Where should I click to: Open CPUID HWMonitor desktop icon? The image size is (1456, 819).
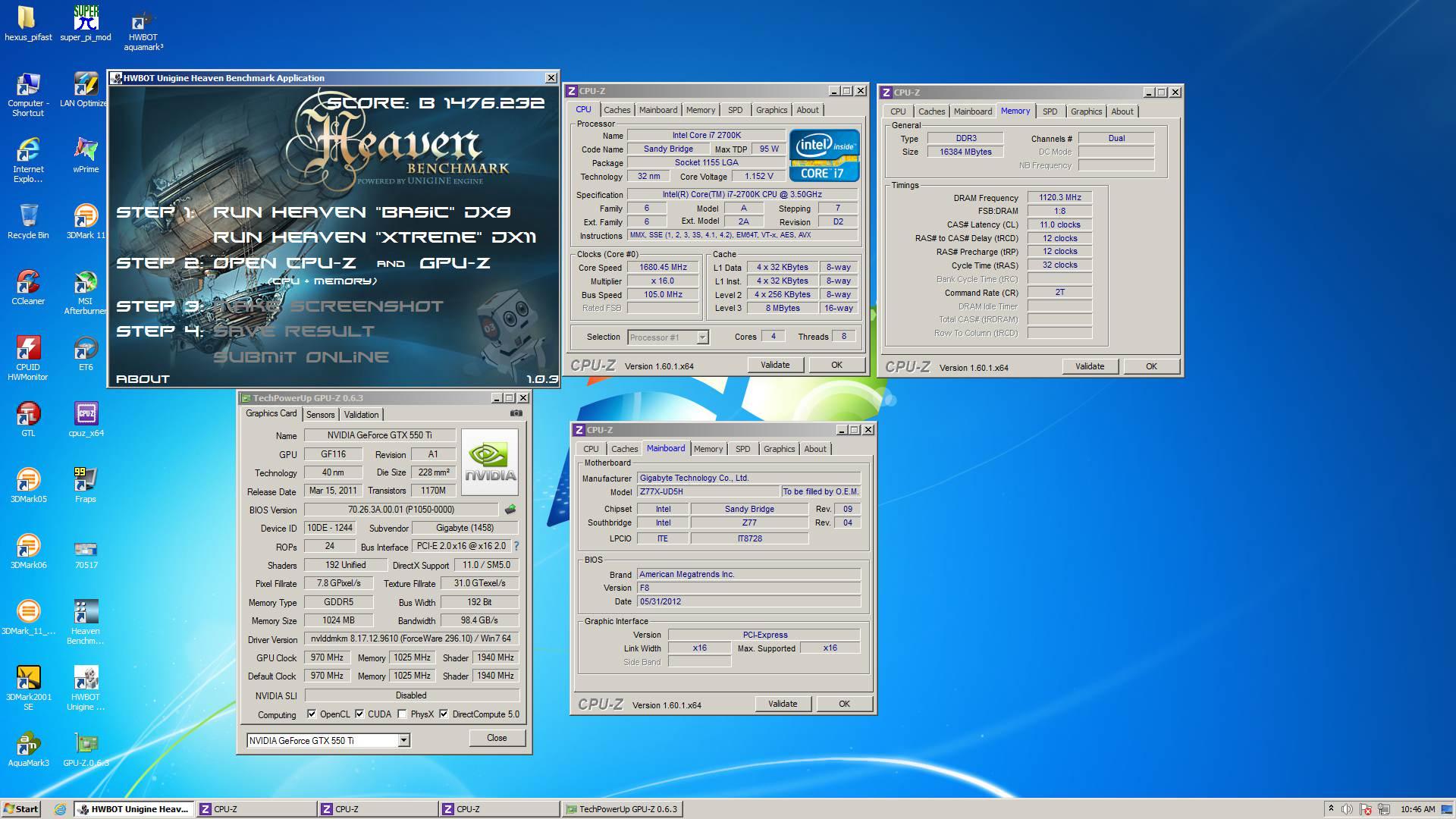coord(28,358)
